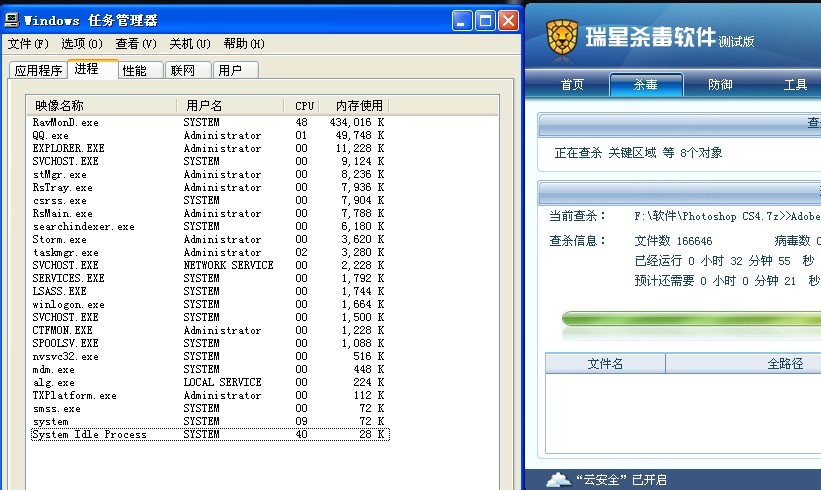Sort processes by 用户名 column header
821x490 pixels.
[x=230, y=106]
